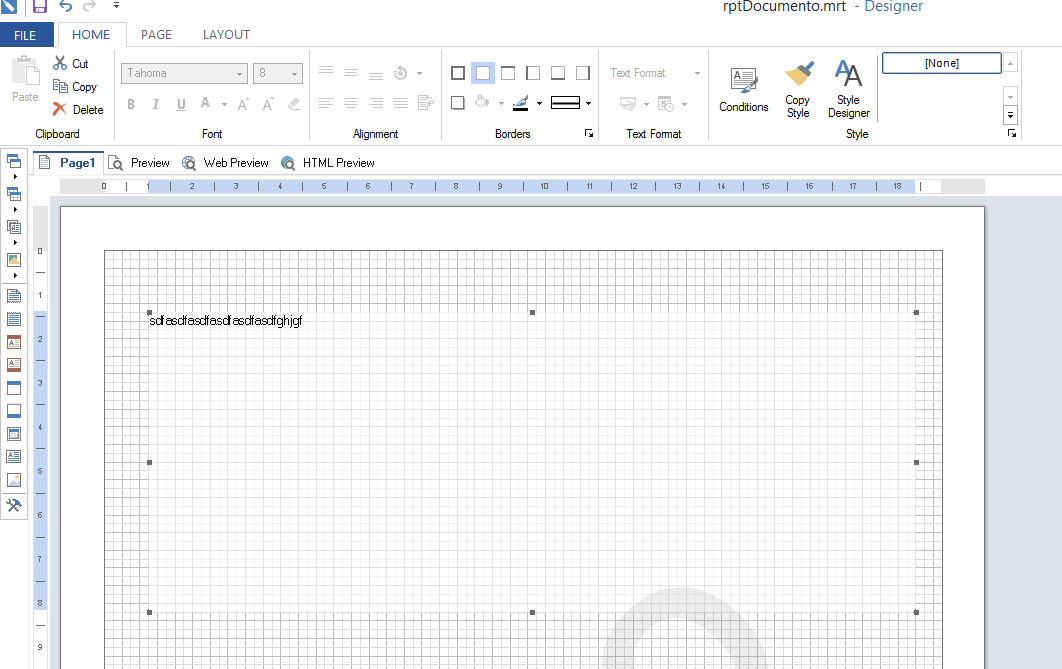The width and height of the screenshot is (1062, 669).
Task: Open the Tahoma font name dropdown
Action: pos(239,73)
